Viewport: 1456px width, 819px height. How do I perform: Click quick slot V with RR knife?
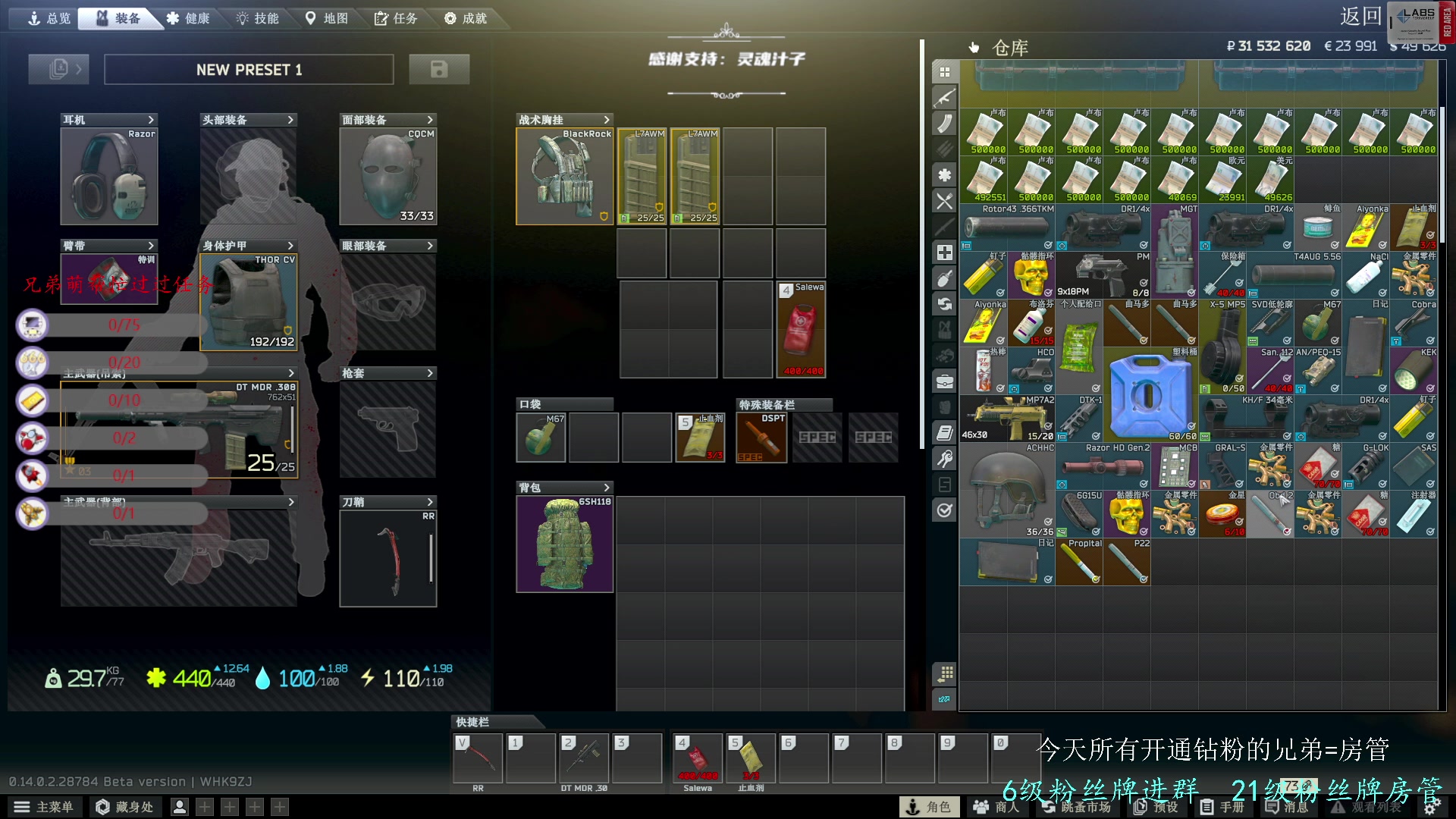(x=478, y=758)
